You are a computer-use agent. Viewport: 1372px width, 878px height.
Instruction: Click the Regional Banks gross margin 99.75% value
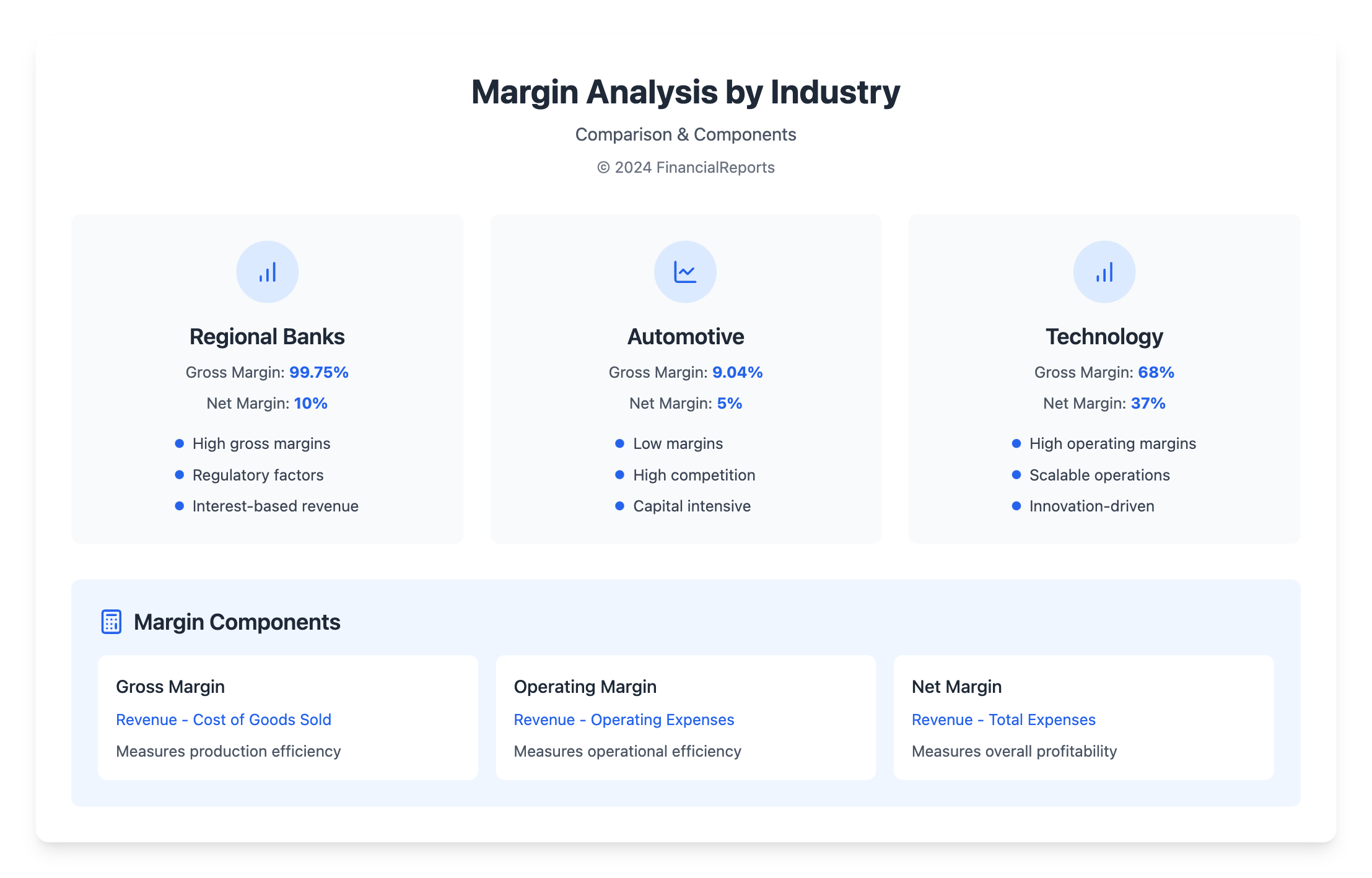pyautogui.click(x=318, y=372)
